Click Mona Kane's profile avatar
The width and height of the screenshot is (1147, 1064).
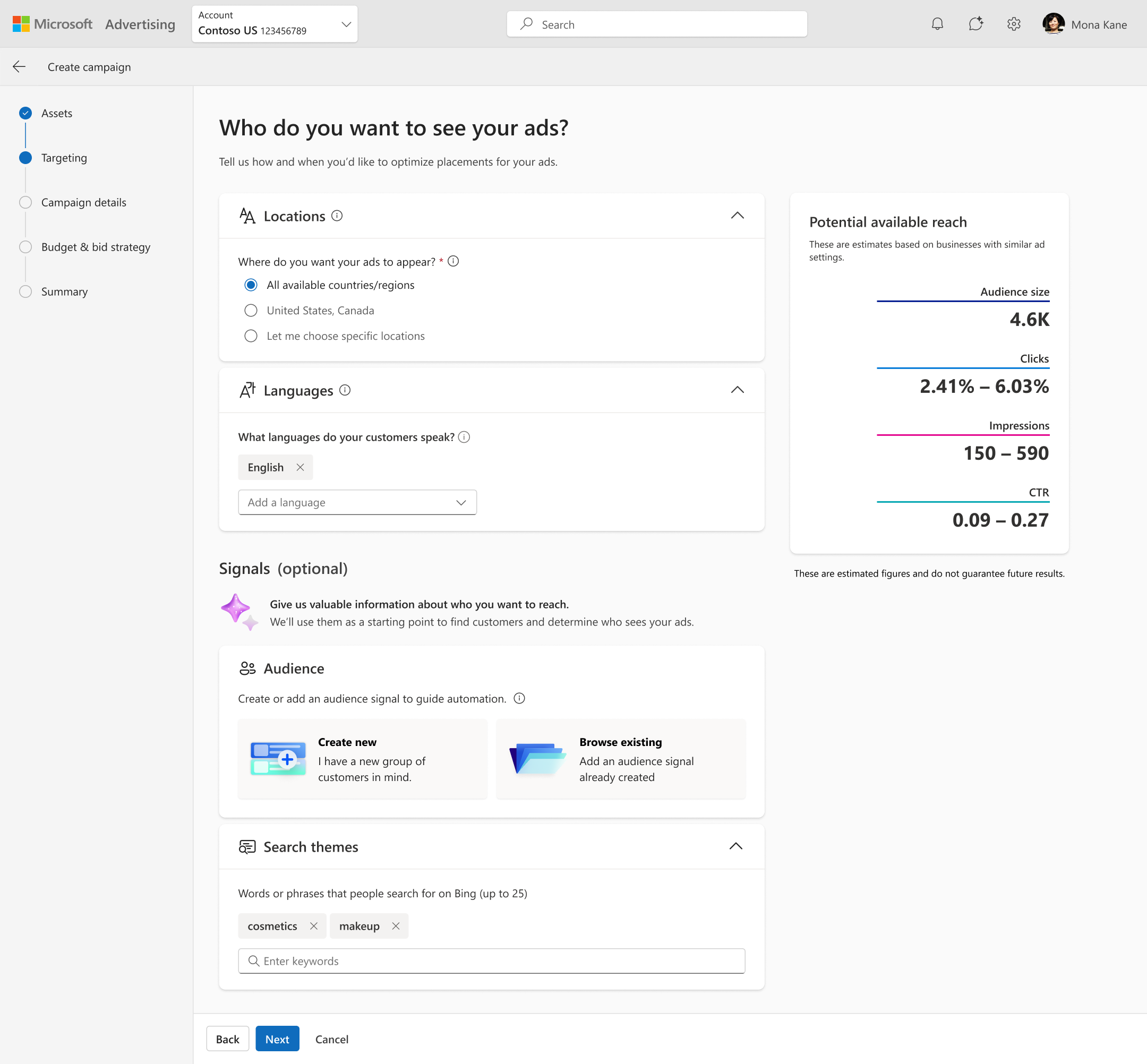1054,24
